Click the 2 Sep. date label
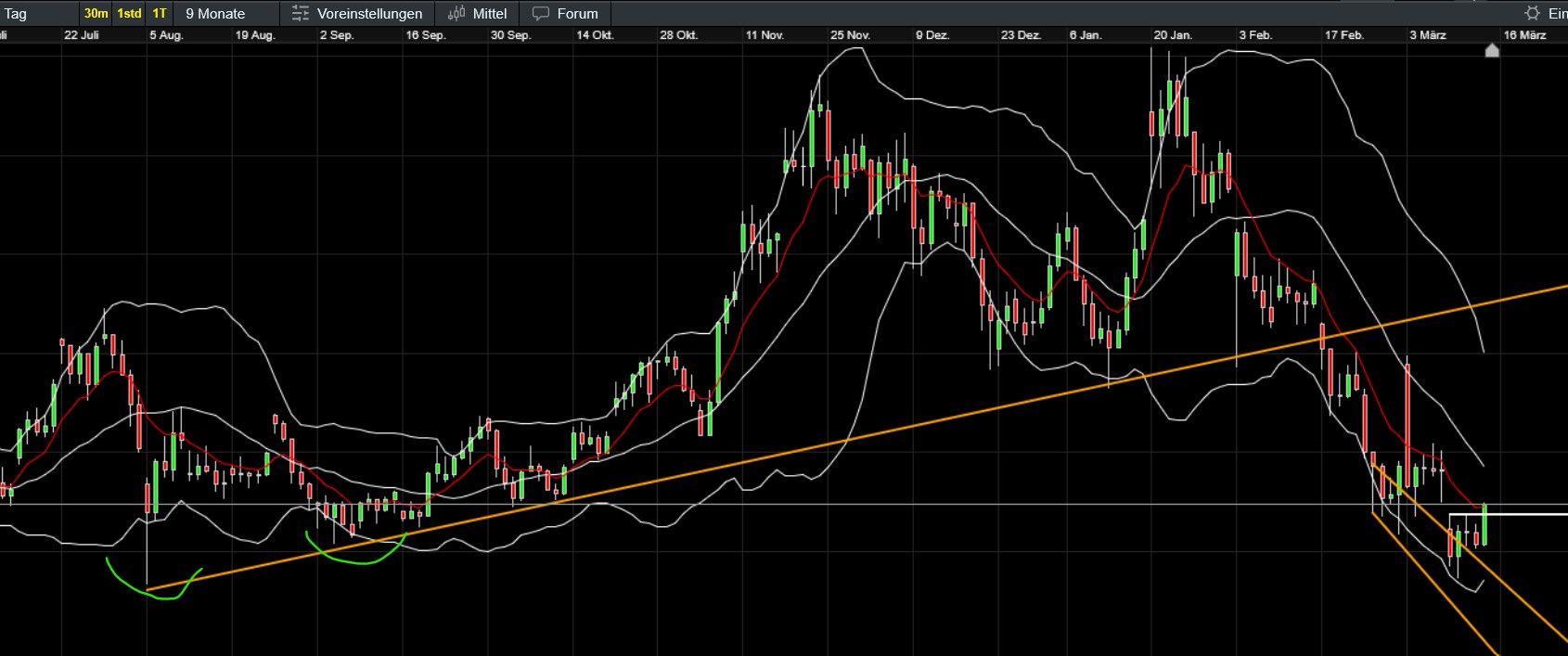The height and width of the screenshot is (656, 1568). pos(337,35)
